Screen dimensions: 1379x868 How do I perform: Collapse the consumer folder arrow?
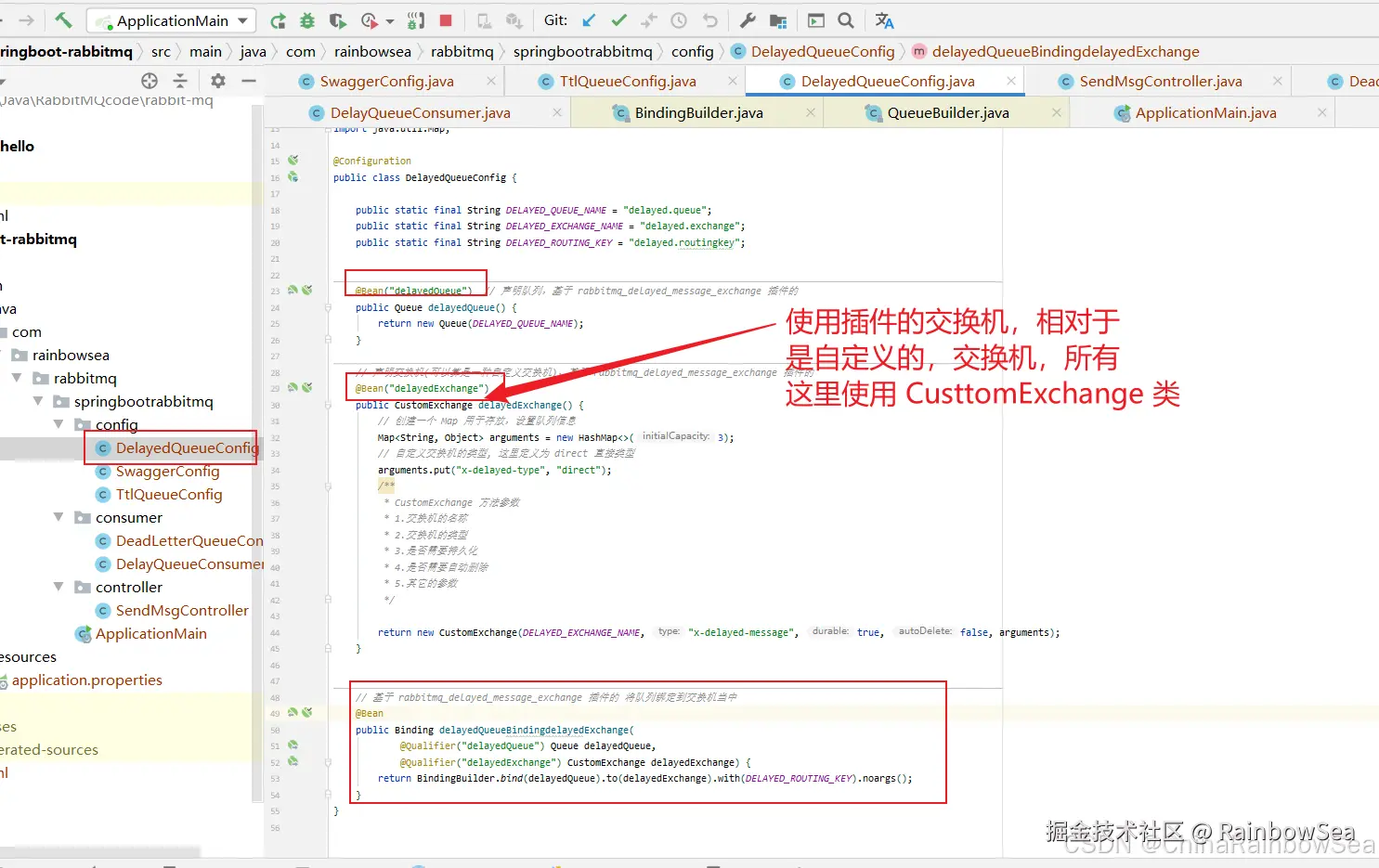point(59,517)
